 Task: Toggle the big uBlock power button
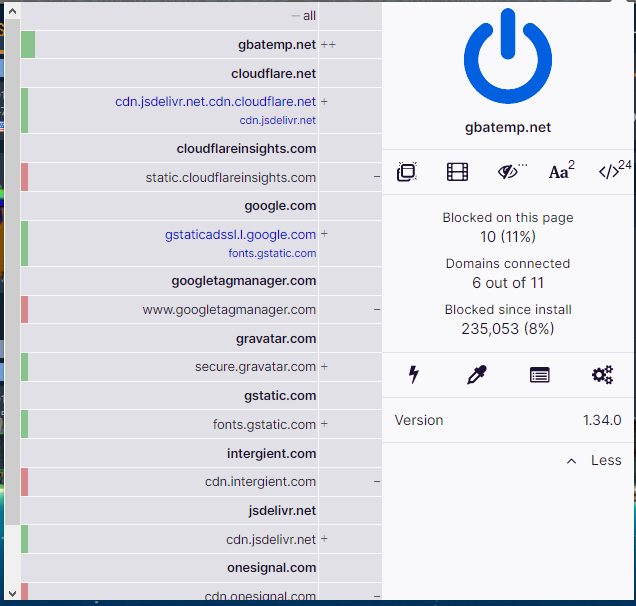508,56
